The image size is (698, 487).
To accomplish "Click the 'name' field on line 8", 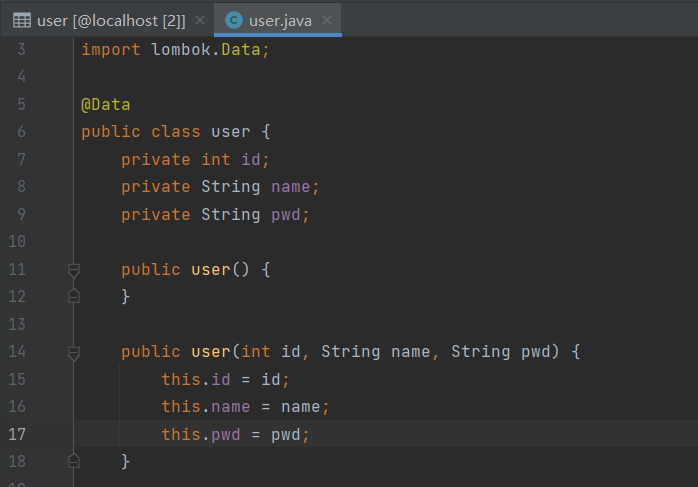I will point(290,187).
